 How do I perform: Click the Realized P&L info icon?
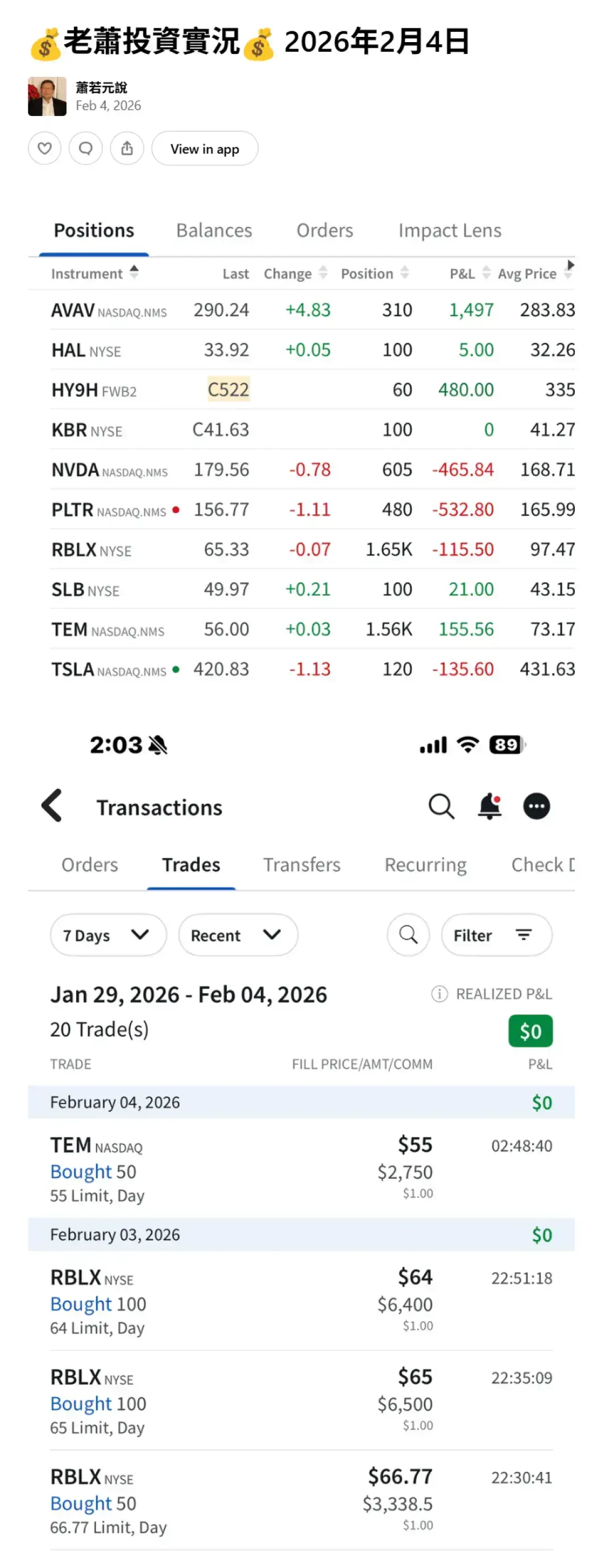(x=439, y=993)
